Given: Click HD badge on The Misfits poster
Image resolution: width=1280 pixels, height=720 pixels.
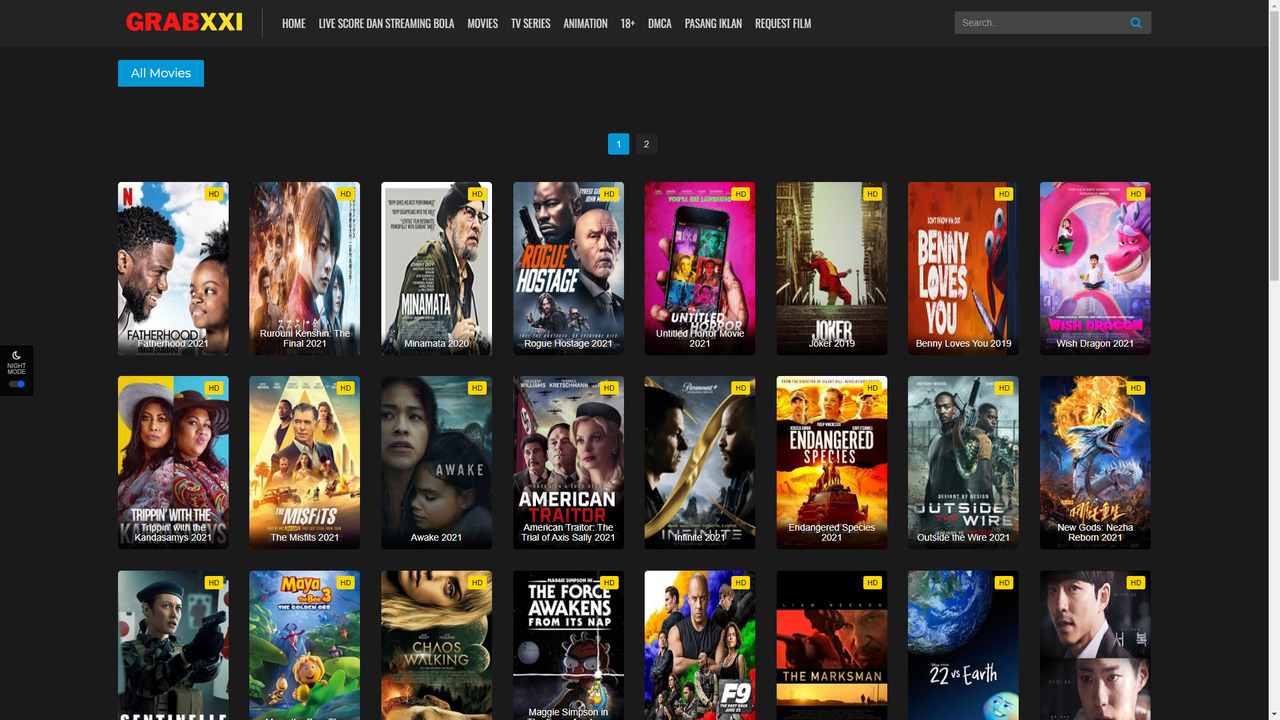Looking at the screenshot, I should tap(345, 388).
